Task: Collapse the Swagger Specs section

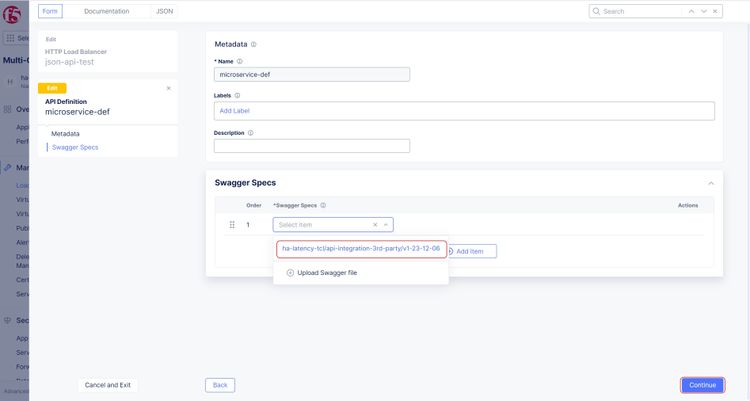Action: [x=710, y=183]
